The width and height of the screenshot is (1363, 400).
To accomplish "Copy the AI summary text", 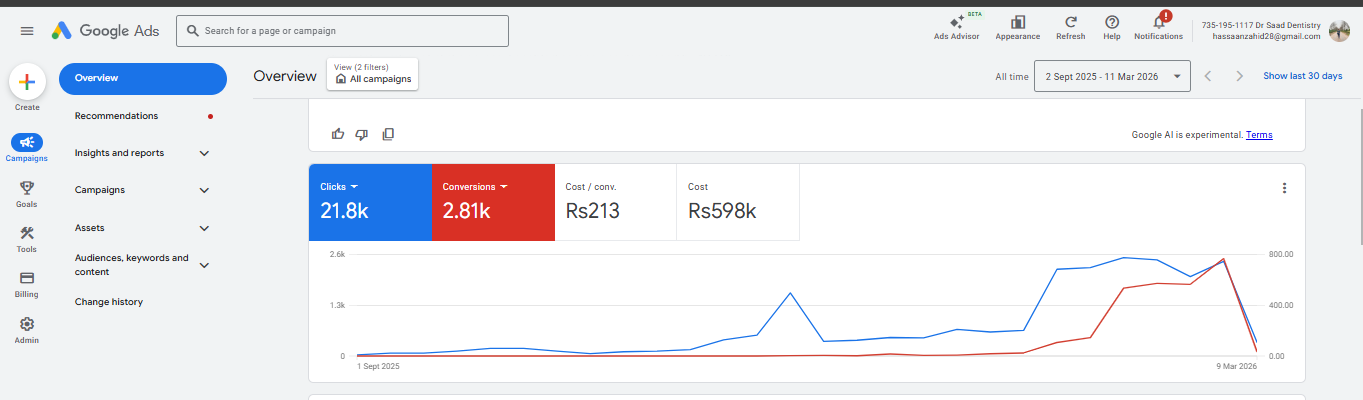I will pyautogui.click(x=388, y=134).
